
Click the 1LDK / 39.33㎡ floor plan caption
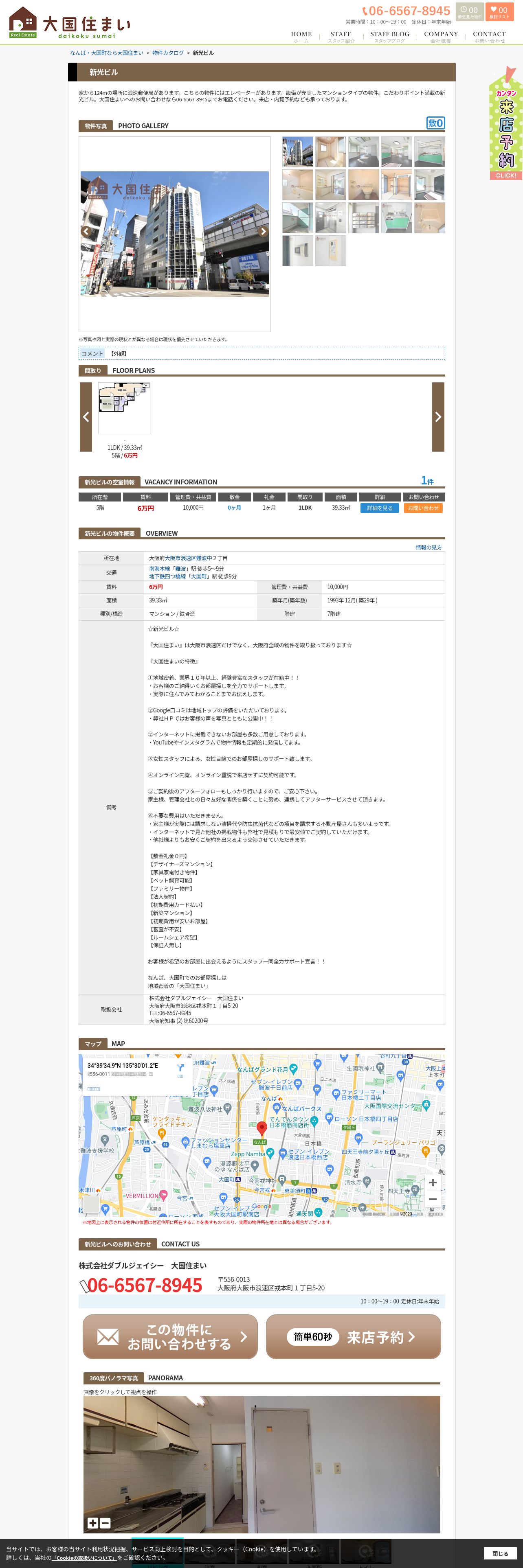pyautogui.click(x=125, y=447)
